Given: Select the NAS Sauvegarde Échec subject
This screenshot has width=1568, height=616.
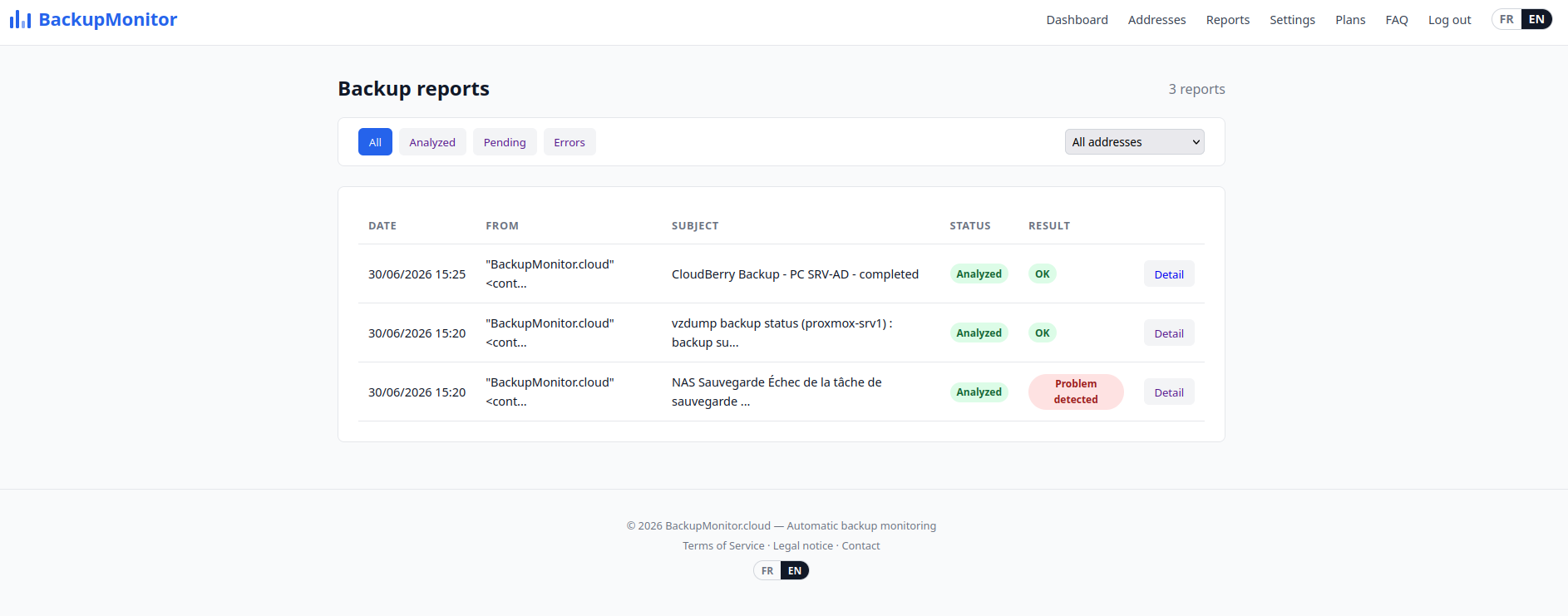Looking at the screenshot, I should point(777,392).
